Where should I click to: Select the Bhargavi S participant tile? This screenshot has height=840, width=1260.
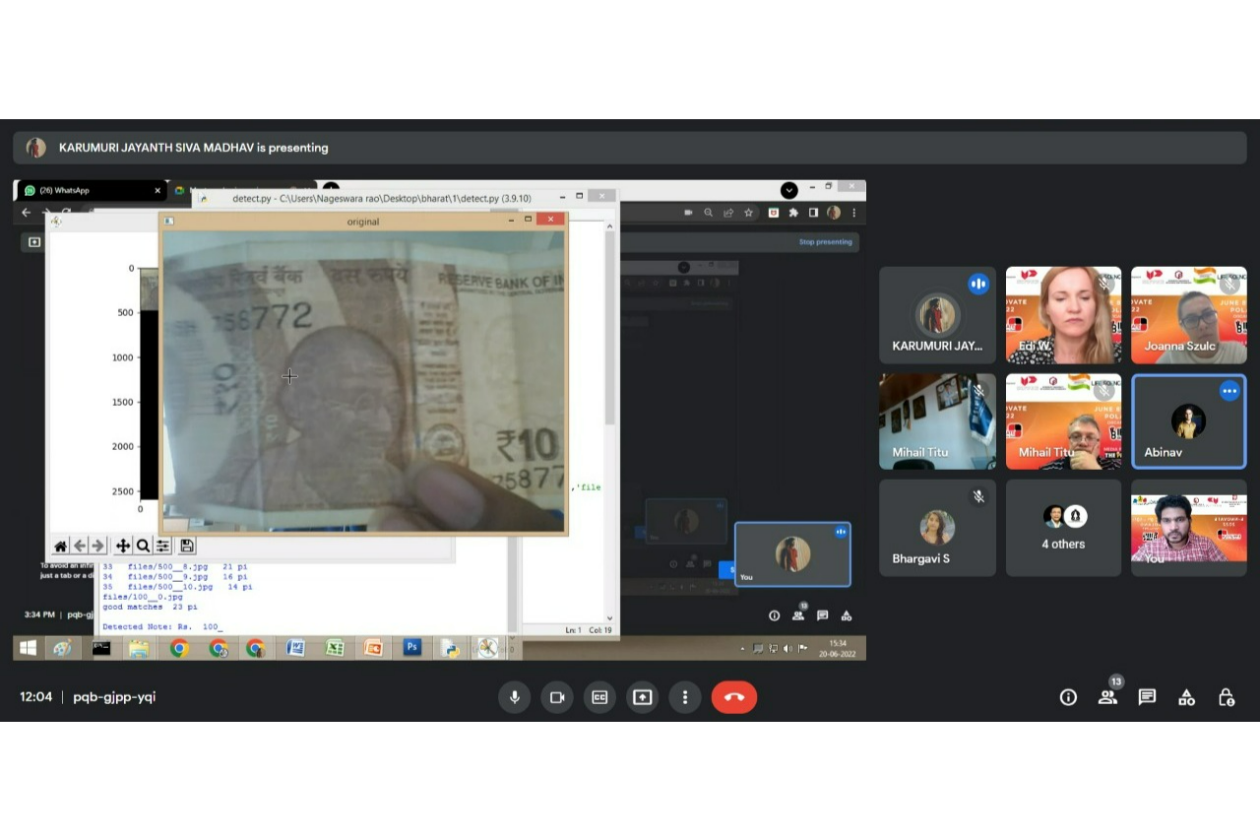click(937, 527)
